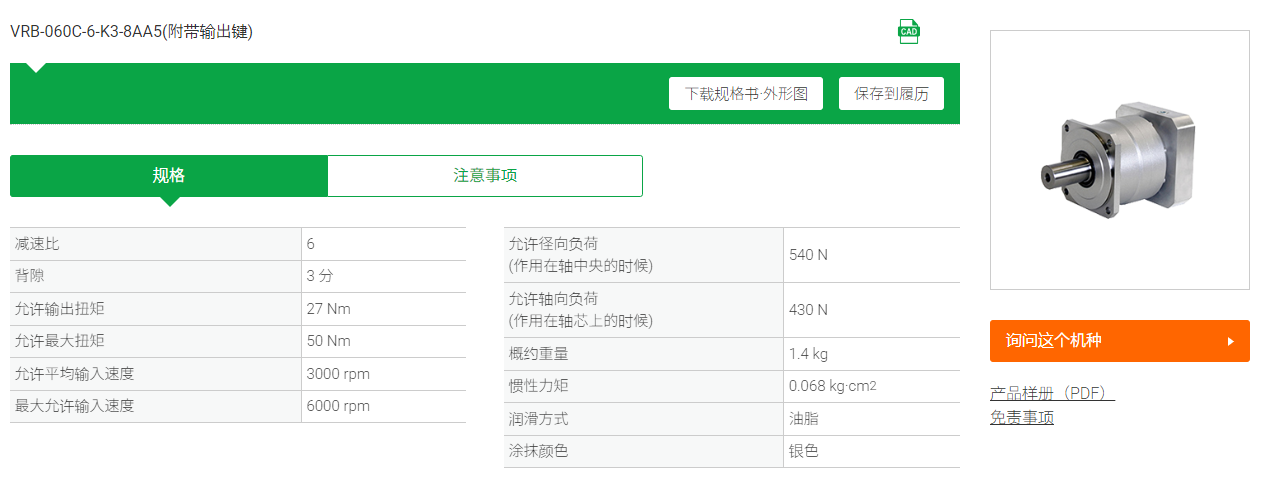The height and width of the screenshot is (479, 1280).
Task: Click the 6000 rpm input speed value
Action: [x=338, y=406]
